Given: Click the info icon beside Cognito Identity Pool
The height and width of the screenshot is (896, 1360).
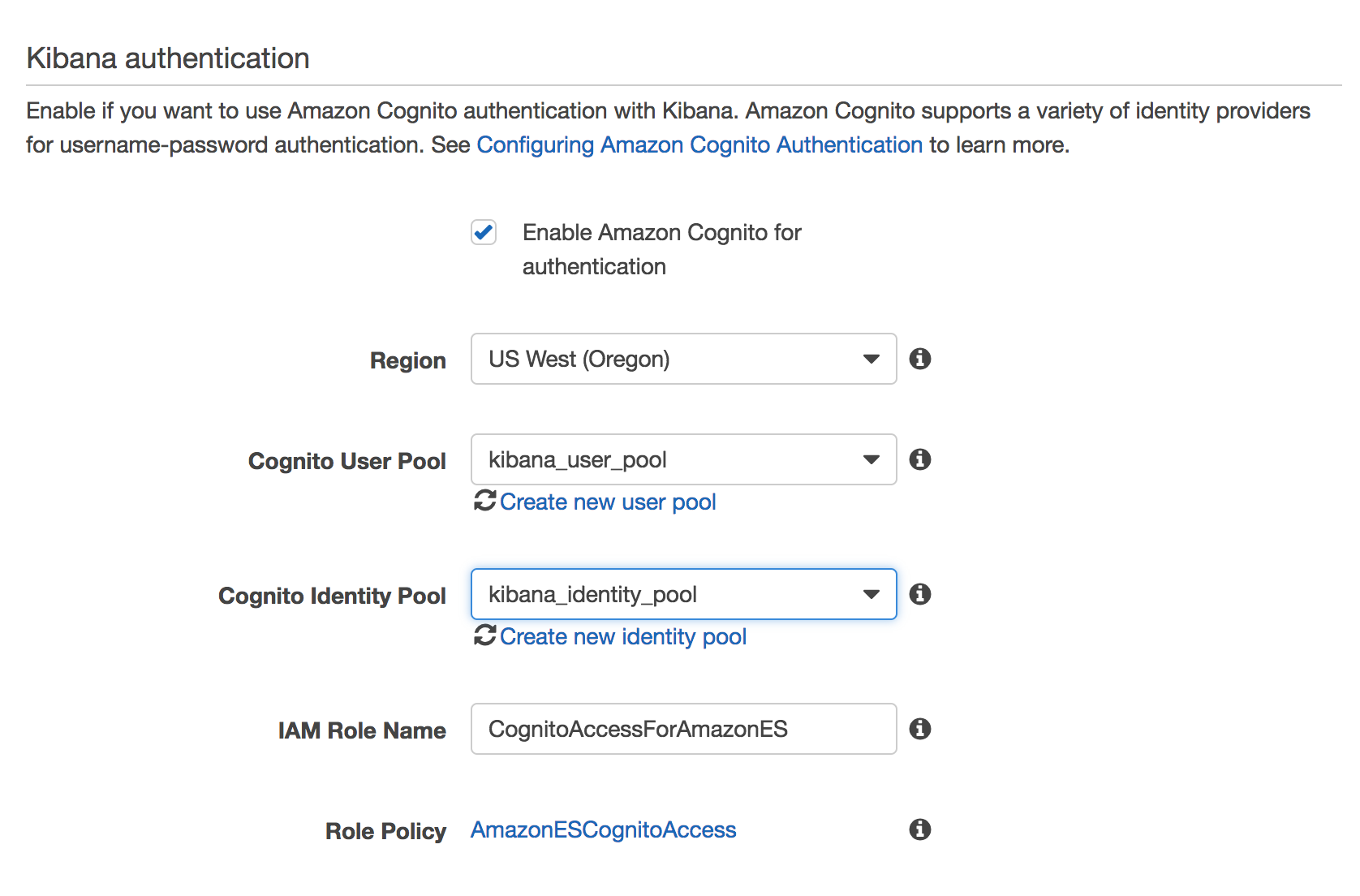Looking at the screenshot, I should pos(919,594).
